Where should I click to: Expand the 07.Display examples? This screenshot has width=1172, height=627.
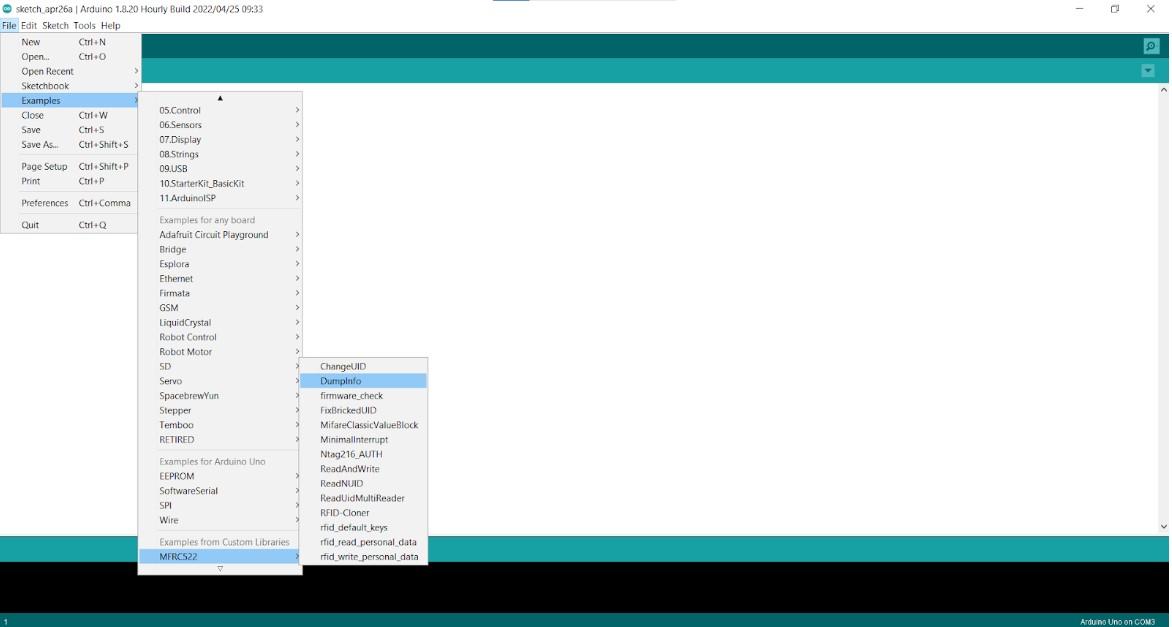(220, 140)
